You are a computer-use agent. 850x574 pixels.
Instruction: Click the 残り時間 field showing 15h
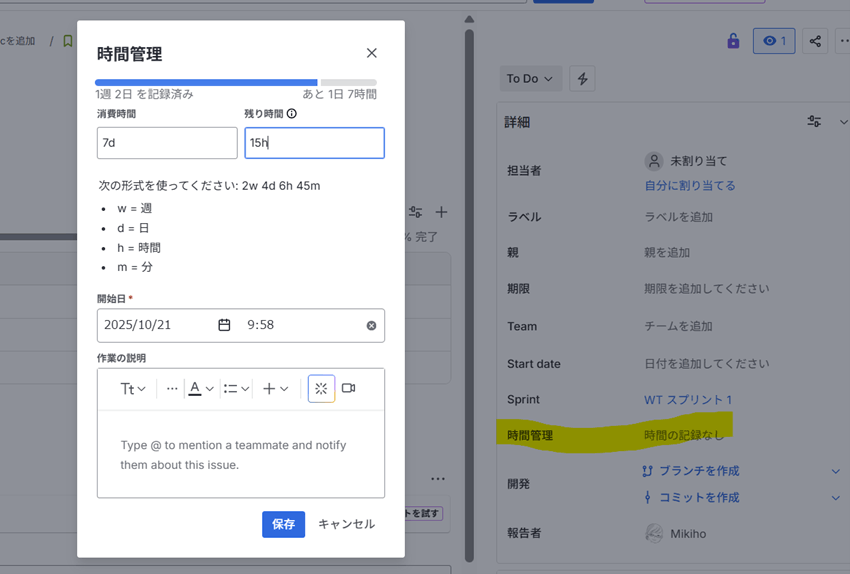[314, 143]
